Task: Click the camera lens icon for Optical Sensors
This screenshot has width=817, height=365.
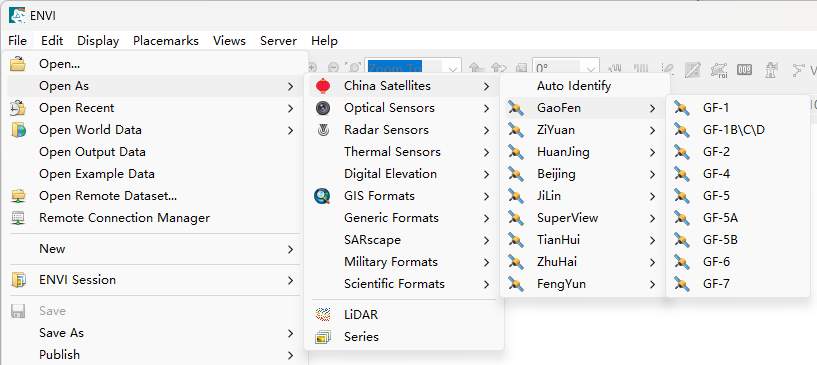Action: pos(323,108)
